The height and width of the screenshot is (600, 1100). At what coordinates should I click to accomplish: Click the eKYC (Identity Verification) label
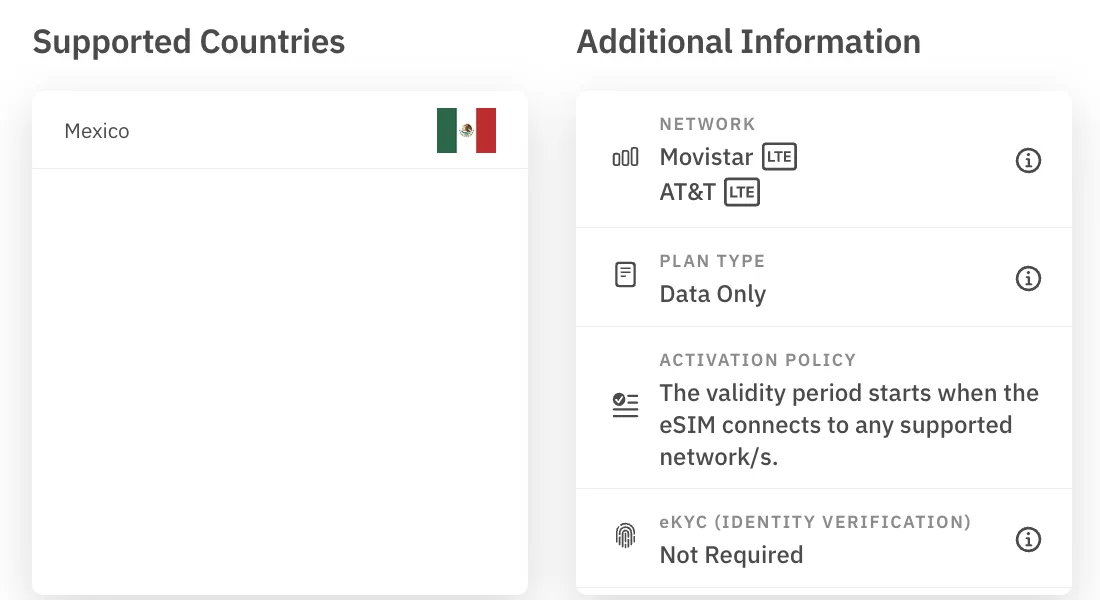[x=815, y=522]
